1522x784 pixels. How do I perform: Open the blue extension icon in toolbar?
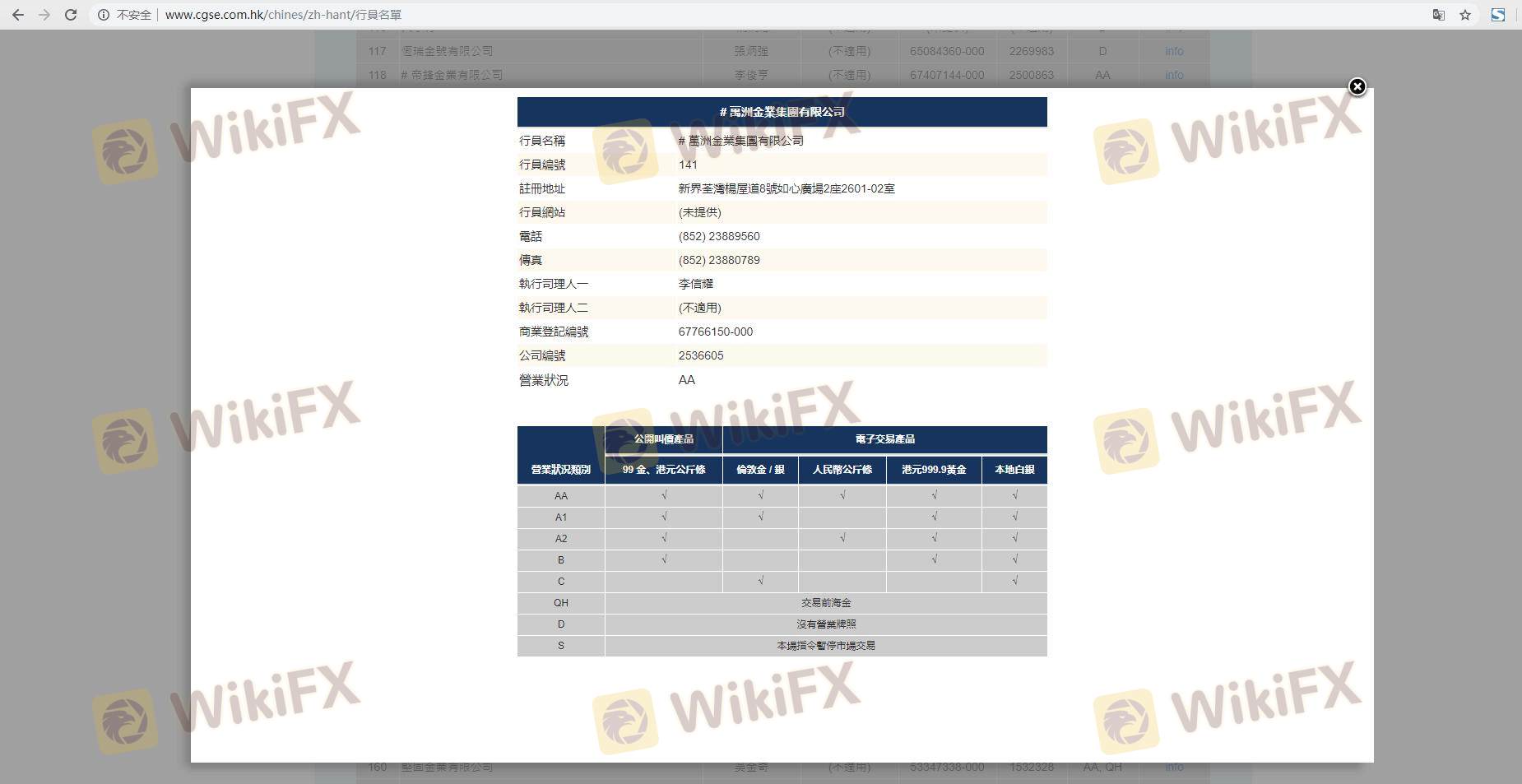tap(1498, 15)
